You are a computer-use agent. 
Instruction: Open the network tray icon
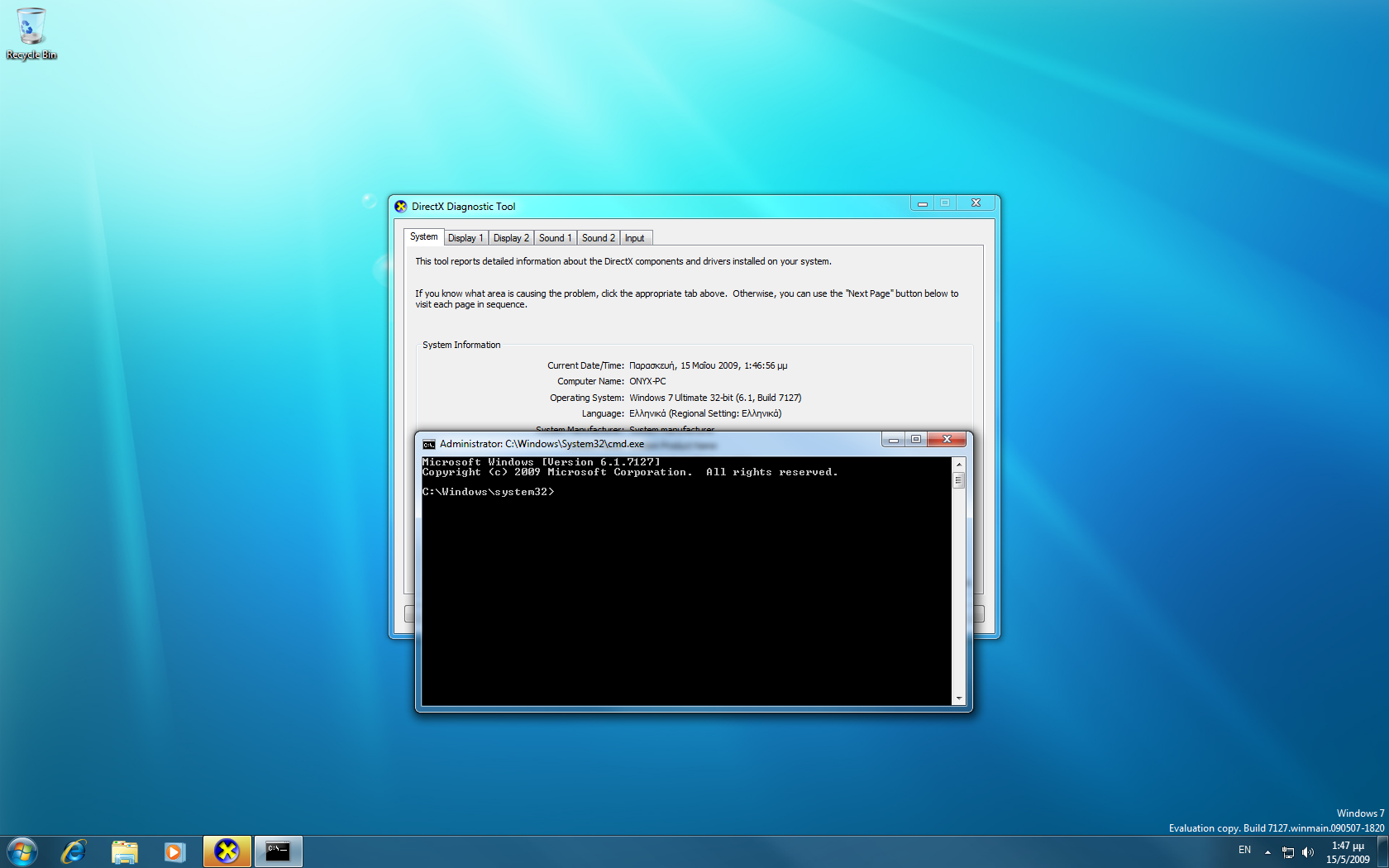coord(1287,852)
